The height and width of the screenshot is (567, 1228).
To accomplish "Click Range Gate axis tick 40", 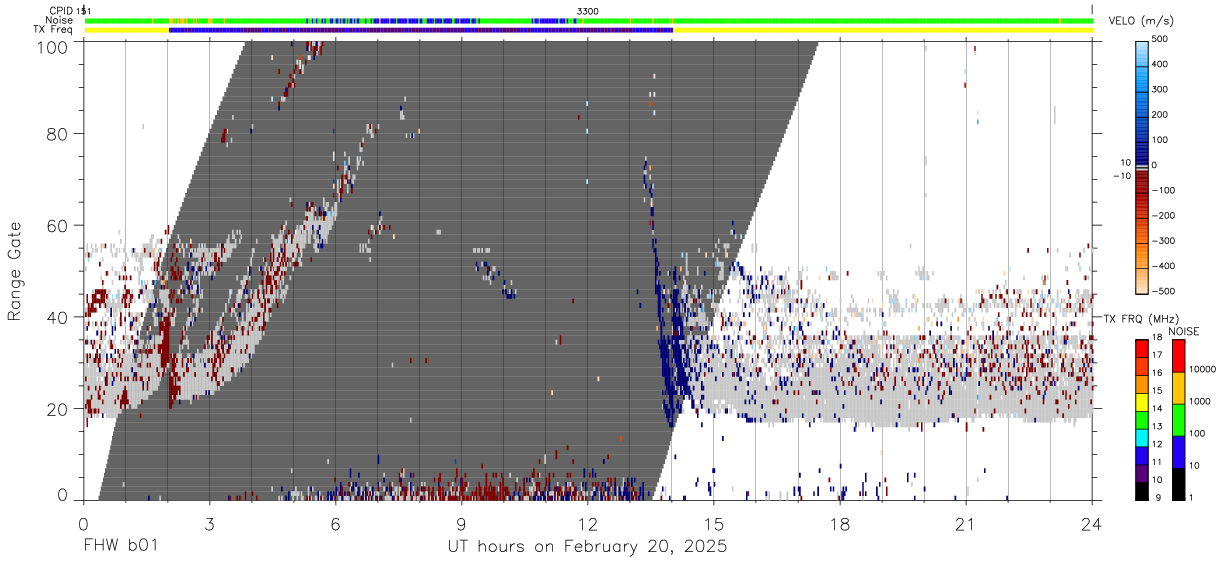I will [59, 317].
